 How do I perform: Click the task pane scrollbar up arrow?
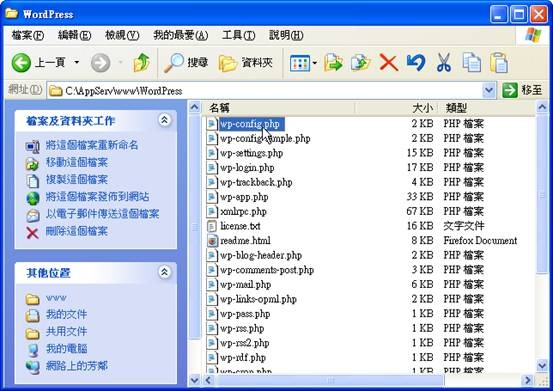click(194, 107)
